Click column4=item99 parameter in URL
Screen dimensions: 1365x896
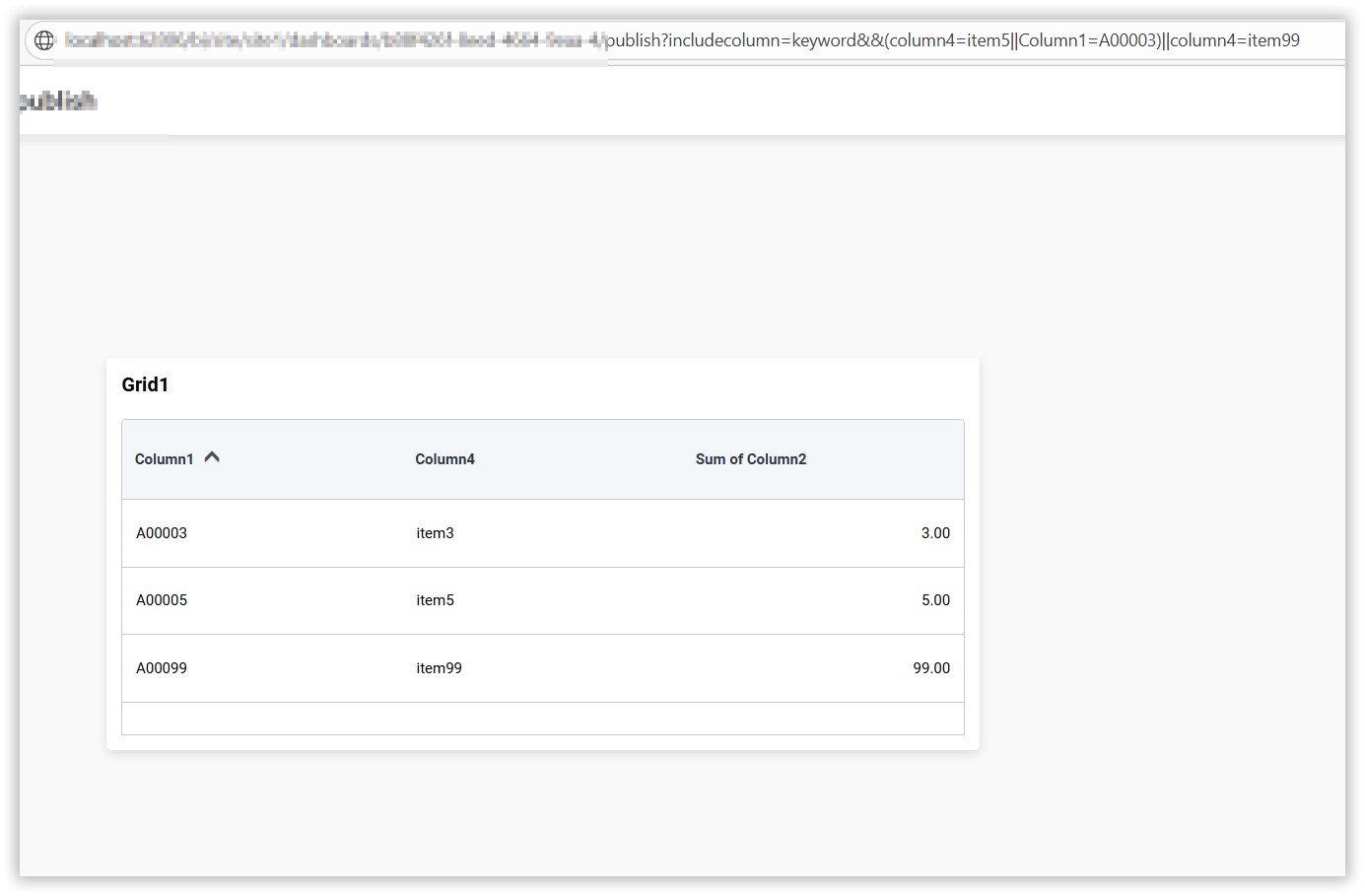pos(1235,40)
